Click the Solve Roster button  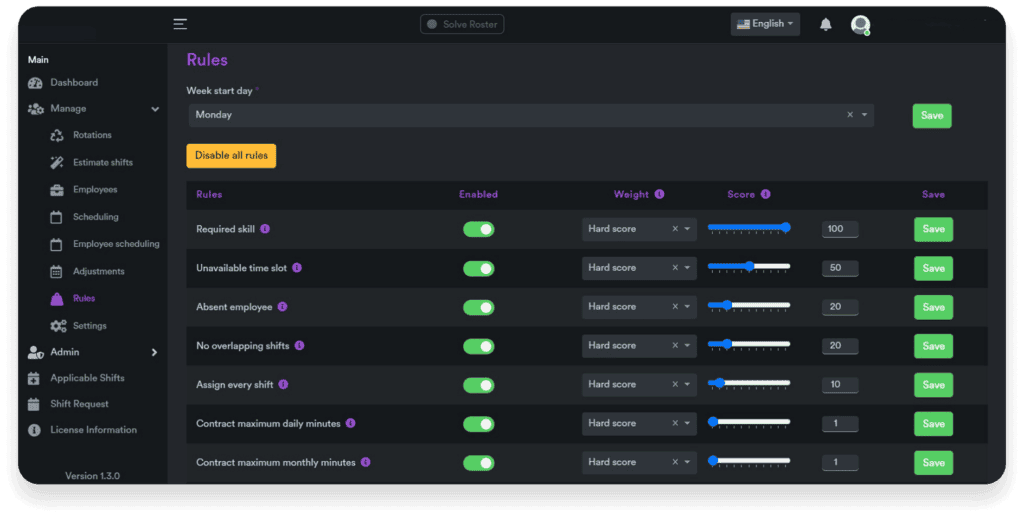(x=462, y=24)
